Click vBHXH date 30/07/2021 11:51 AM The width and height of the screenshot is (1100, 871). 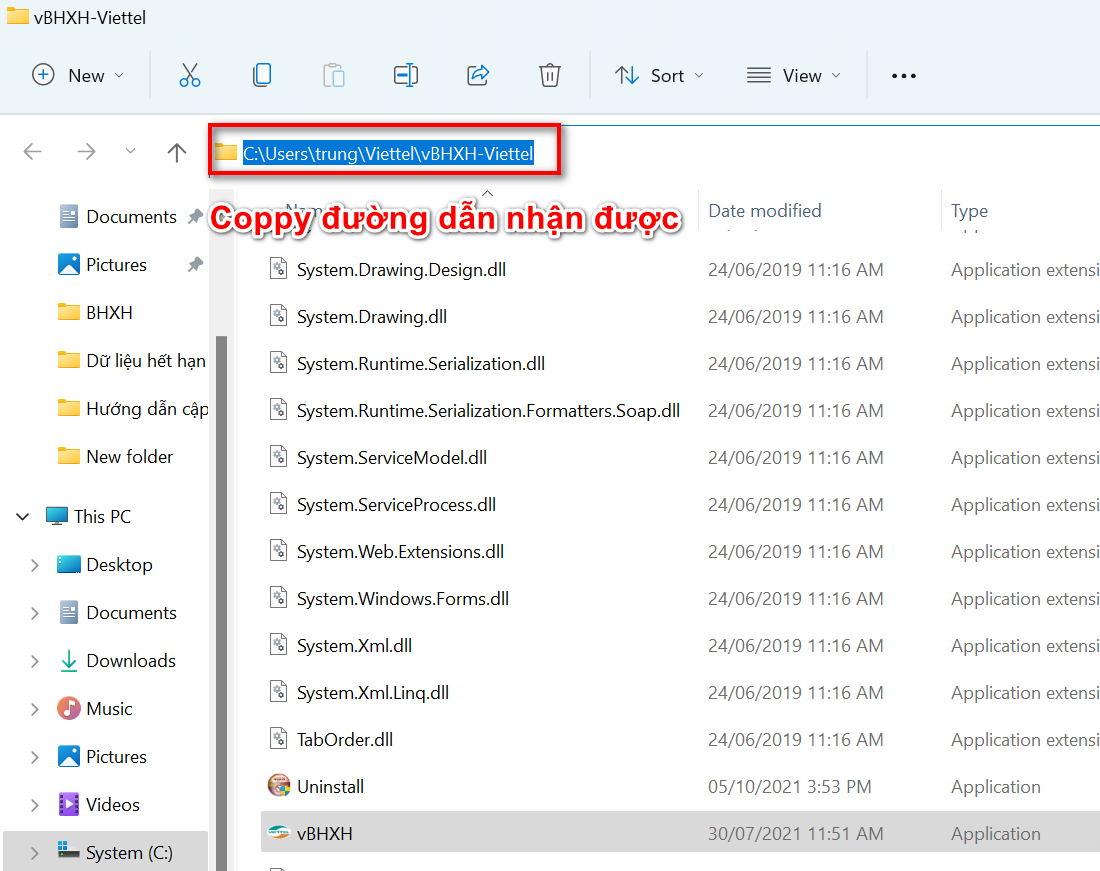pos(795,834)
